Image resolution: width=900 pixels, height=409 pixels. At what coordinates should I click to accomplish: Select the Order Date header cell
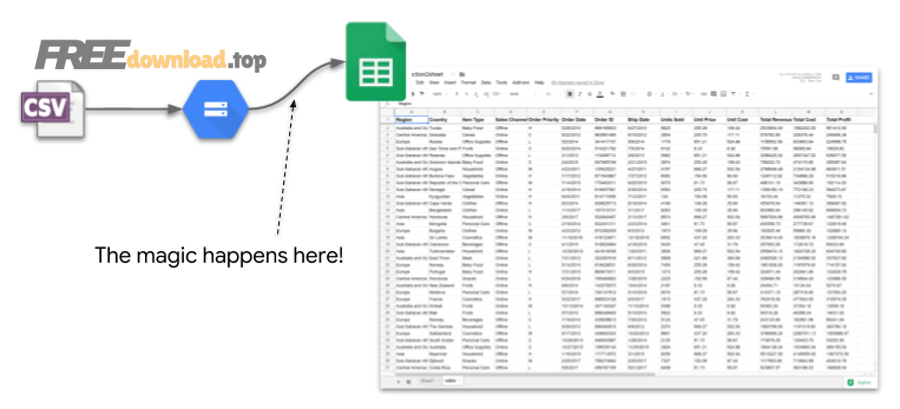click(x=577, y=119)
